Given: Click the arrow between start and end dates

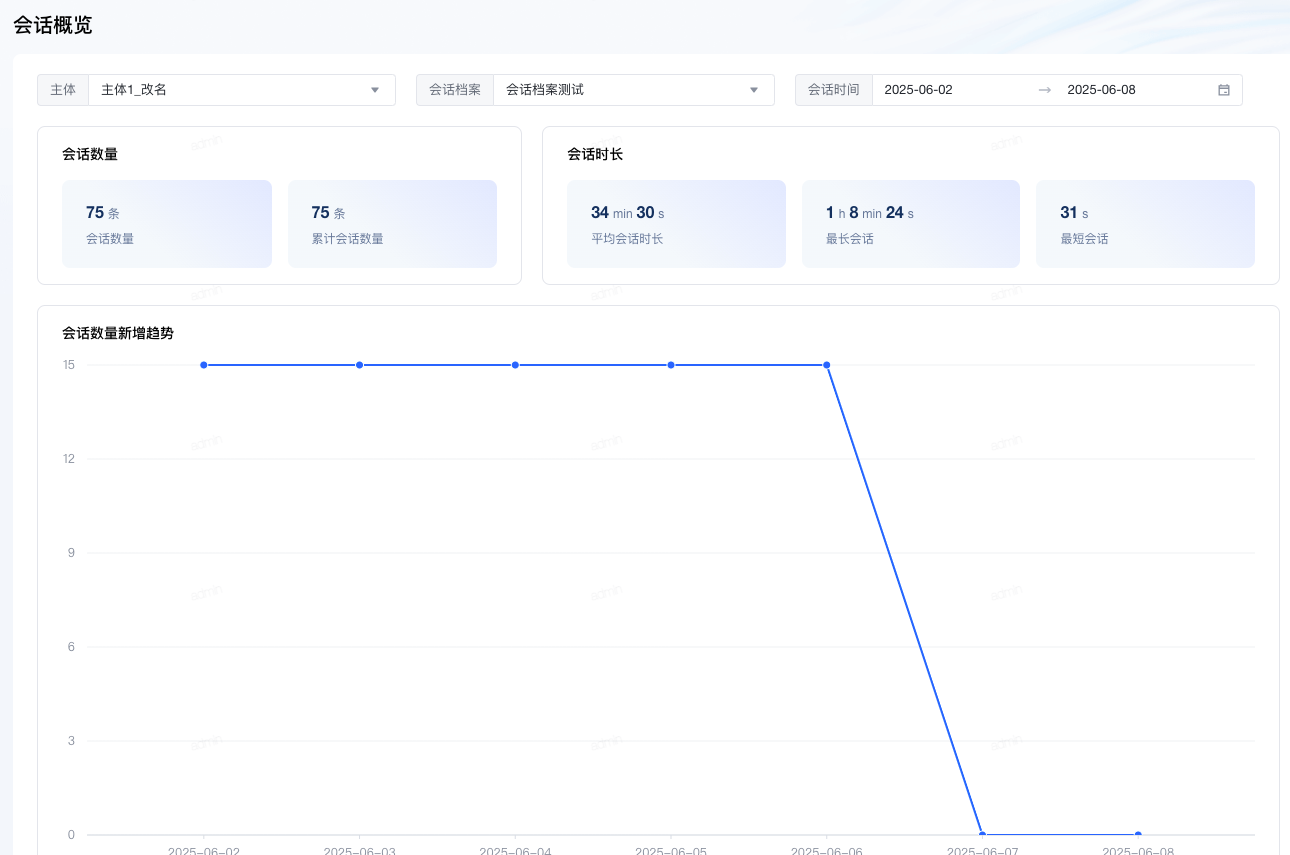Looking at the screenshot, I should point(1044,90).
